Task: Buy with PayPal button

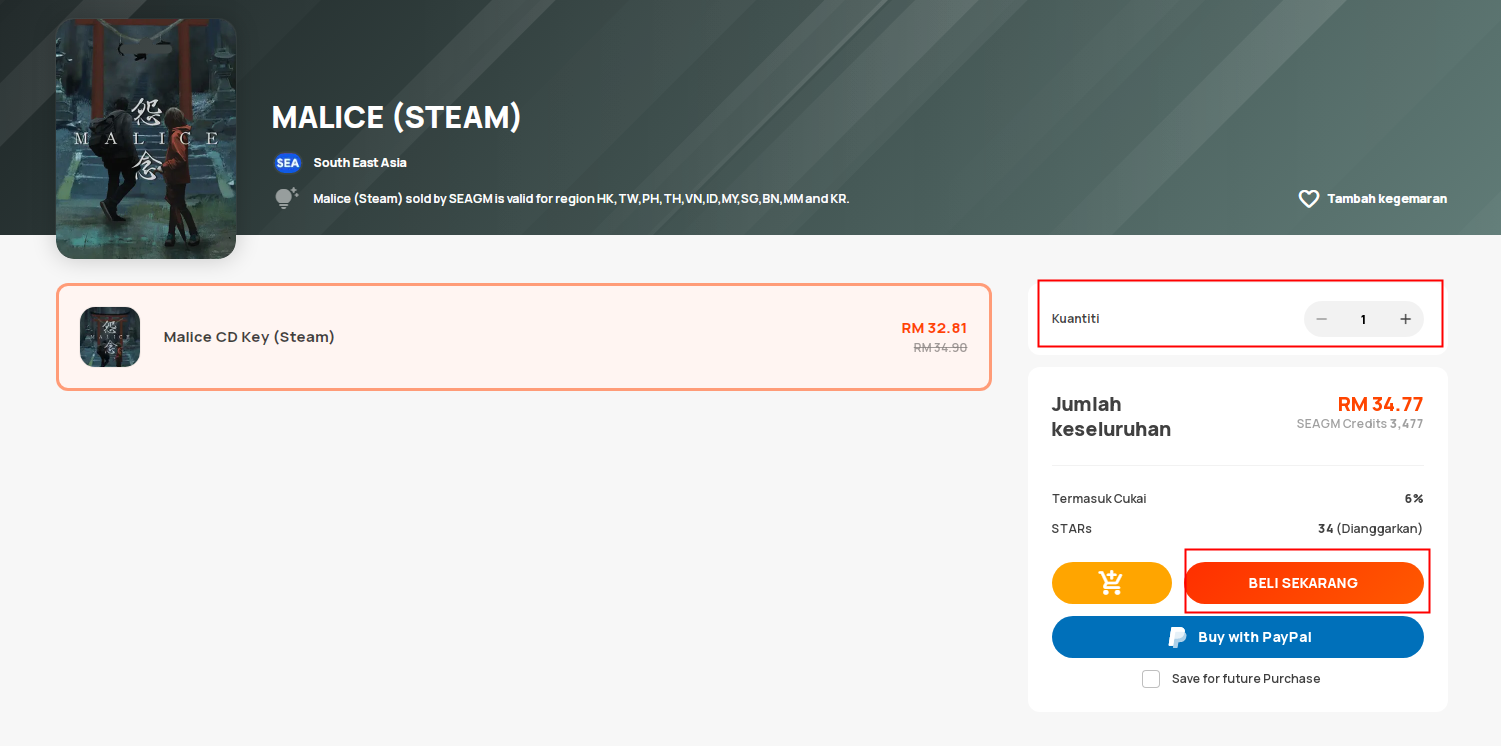Action: pyautogui.click(x=1238, y=637)
